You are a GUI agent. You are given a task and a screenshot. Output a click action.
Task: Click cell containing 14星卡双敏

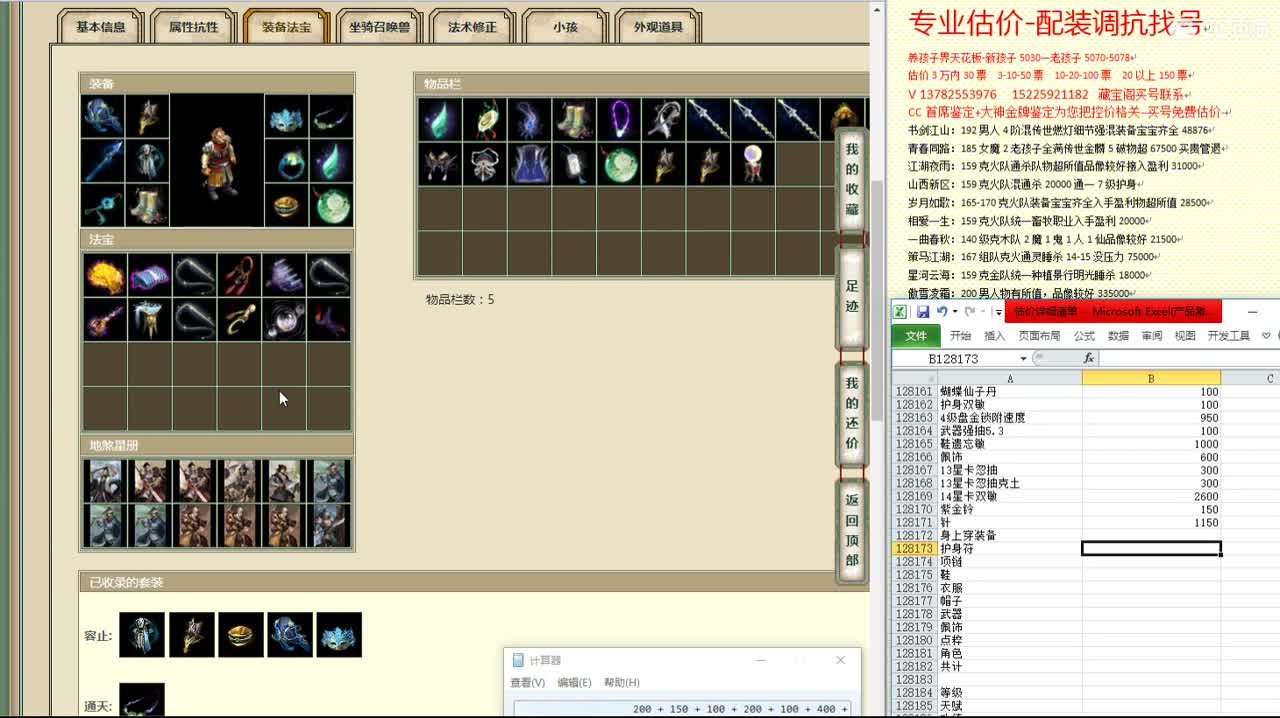(1009, 497)
